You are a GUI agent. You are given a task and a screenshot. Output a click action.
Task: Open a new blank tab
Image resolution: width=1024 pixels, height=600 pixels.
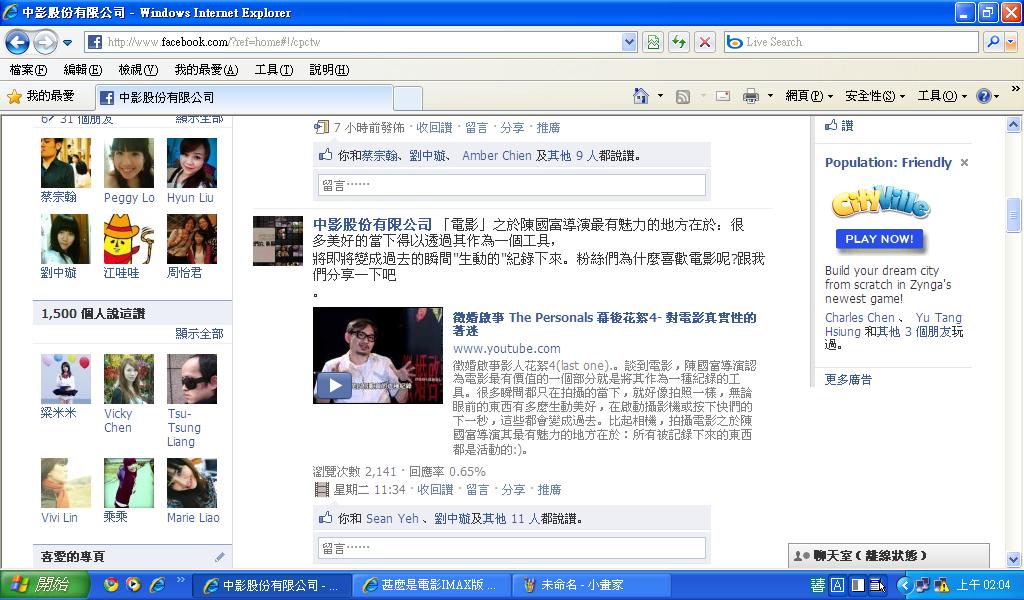(x=408, y=98)
